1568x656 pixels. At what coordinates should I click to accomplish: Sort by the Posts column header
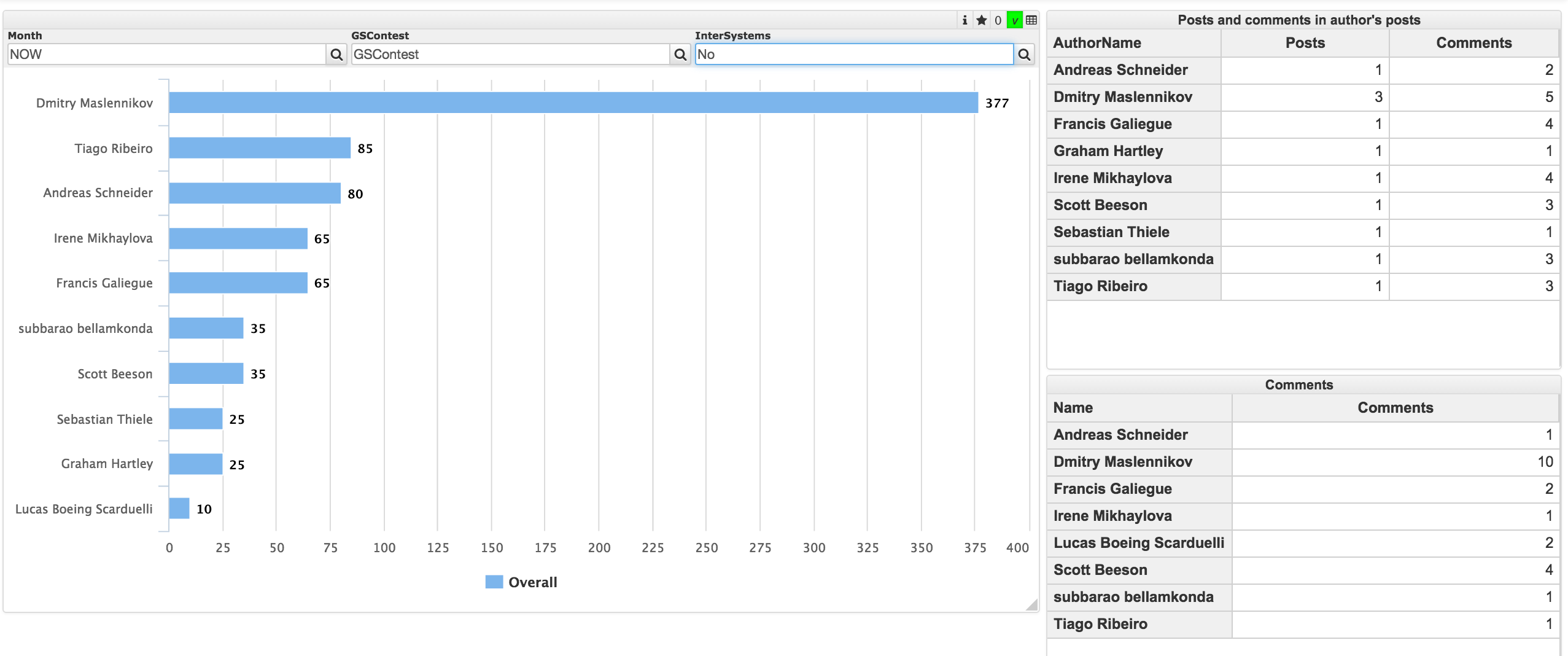point(1305,43)
